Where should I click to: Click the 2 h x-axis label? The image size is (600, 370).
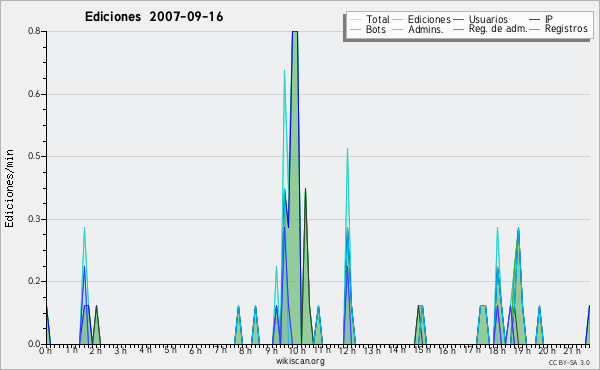[x=96, y=350]
